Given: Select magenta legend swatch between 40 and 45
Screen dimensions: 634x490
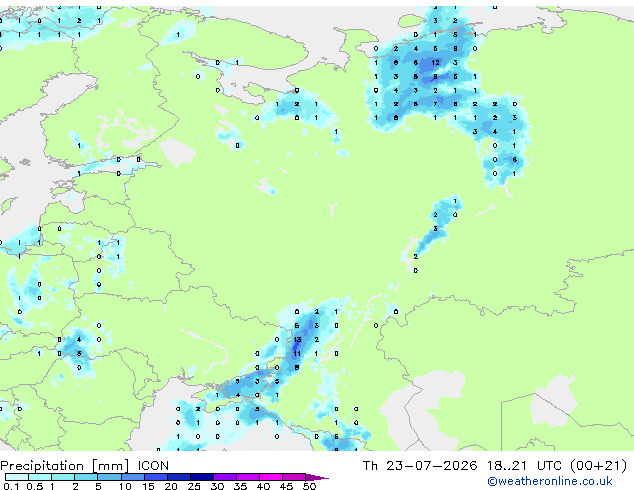Looking at the screenshot, I should (x=271, y=477).
